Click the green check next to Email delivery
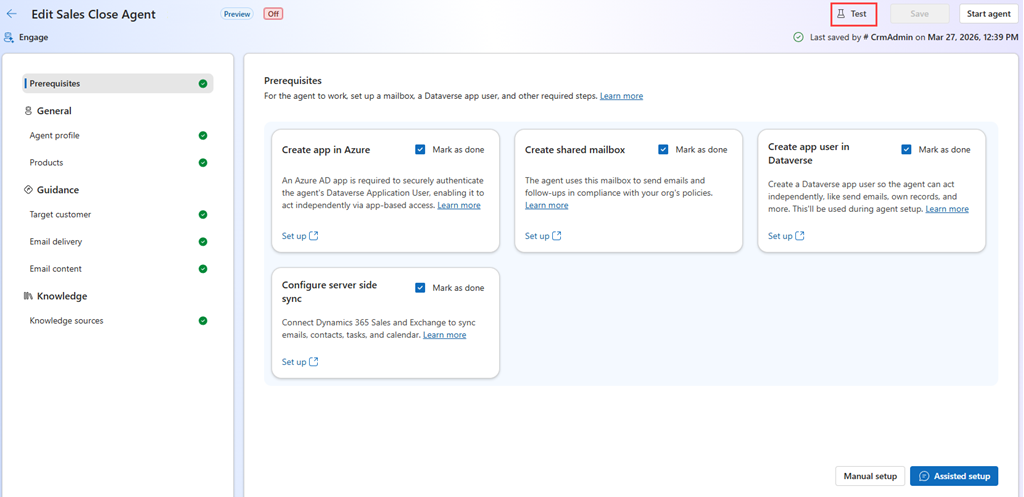Viewport: 1024px width, 497px height. pyautogui.click(x=203, y=242)
